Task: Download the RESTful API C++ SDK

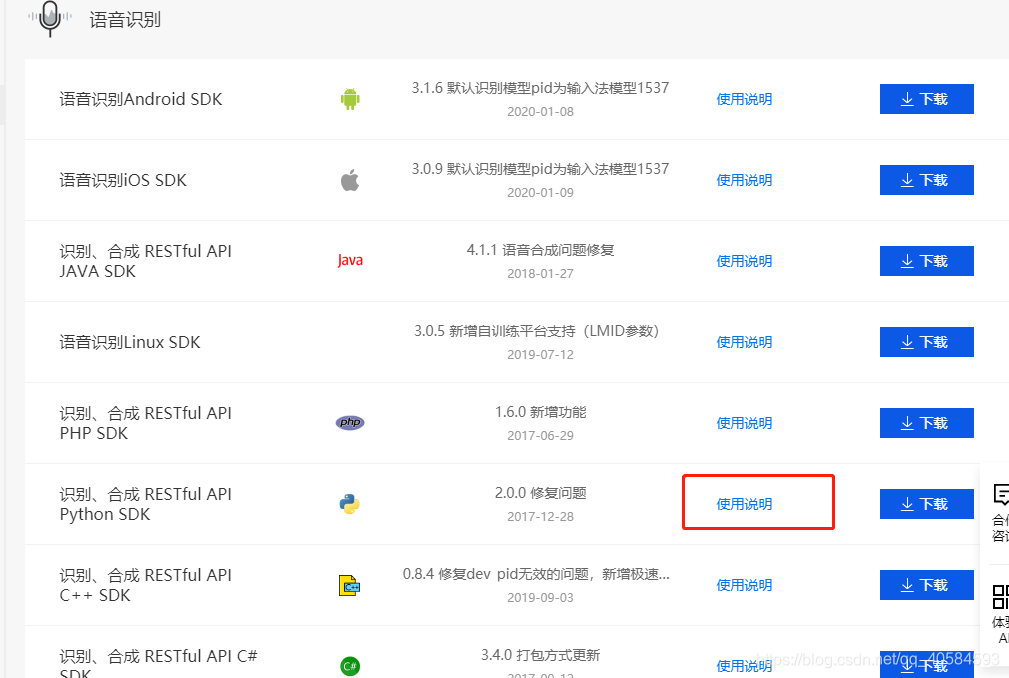Action: coord(927,585)
